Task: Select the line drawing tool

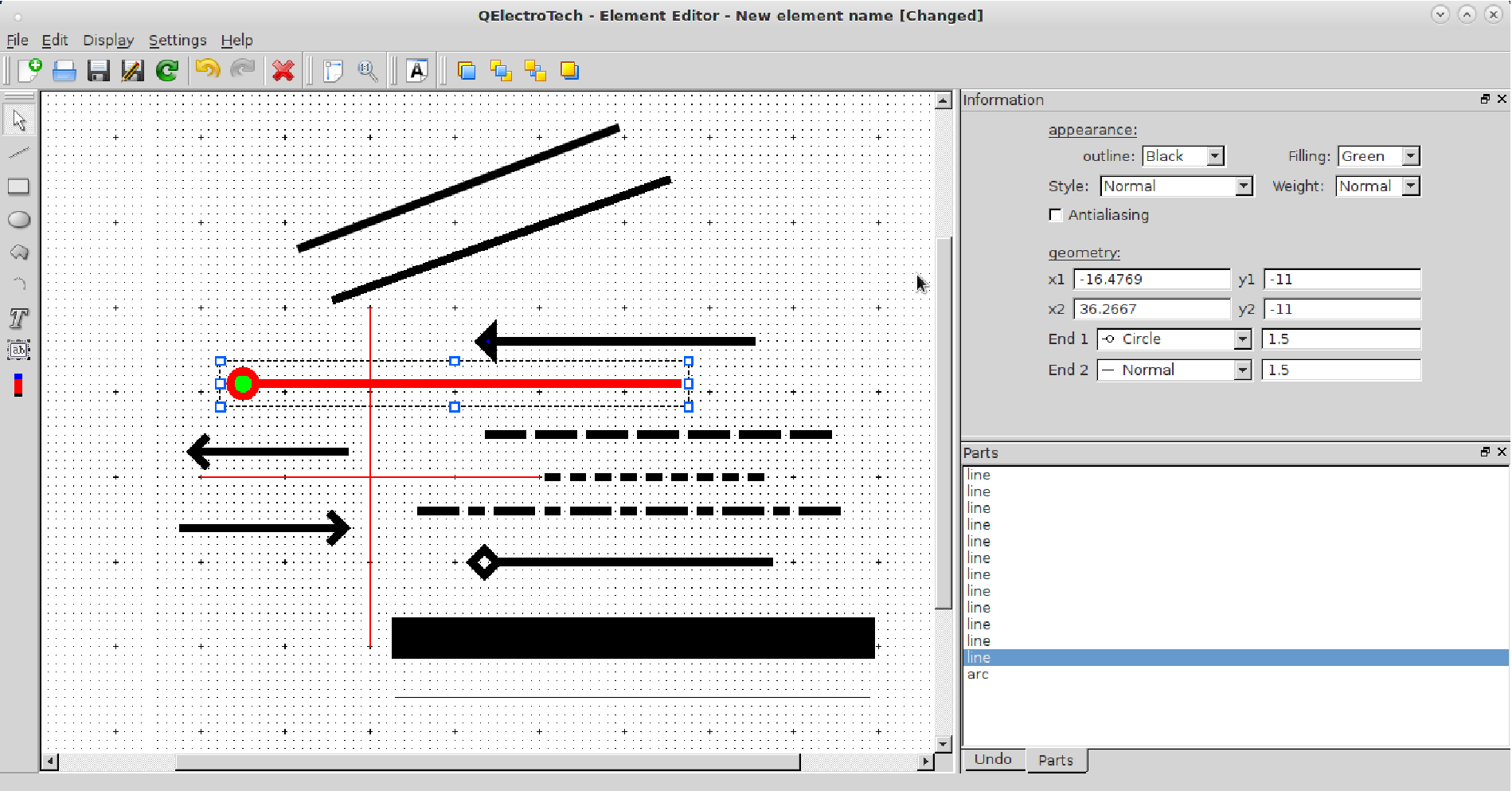Action: pos(18,153)
